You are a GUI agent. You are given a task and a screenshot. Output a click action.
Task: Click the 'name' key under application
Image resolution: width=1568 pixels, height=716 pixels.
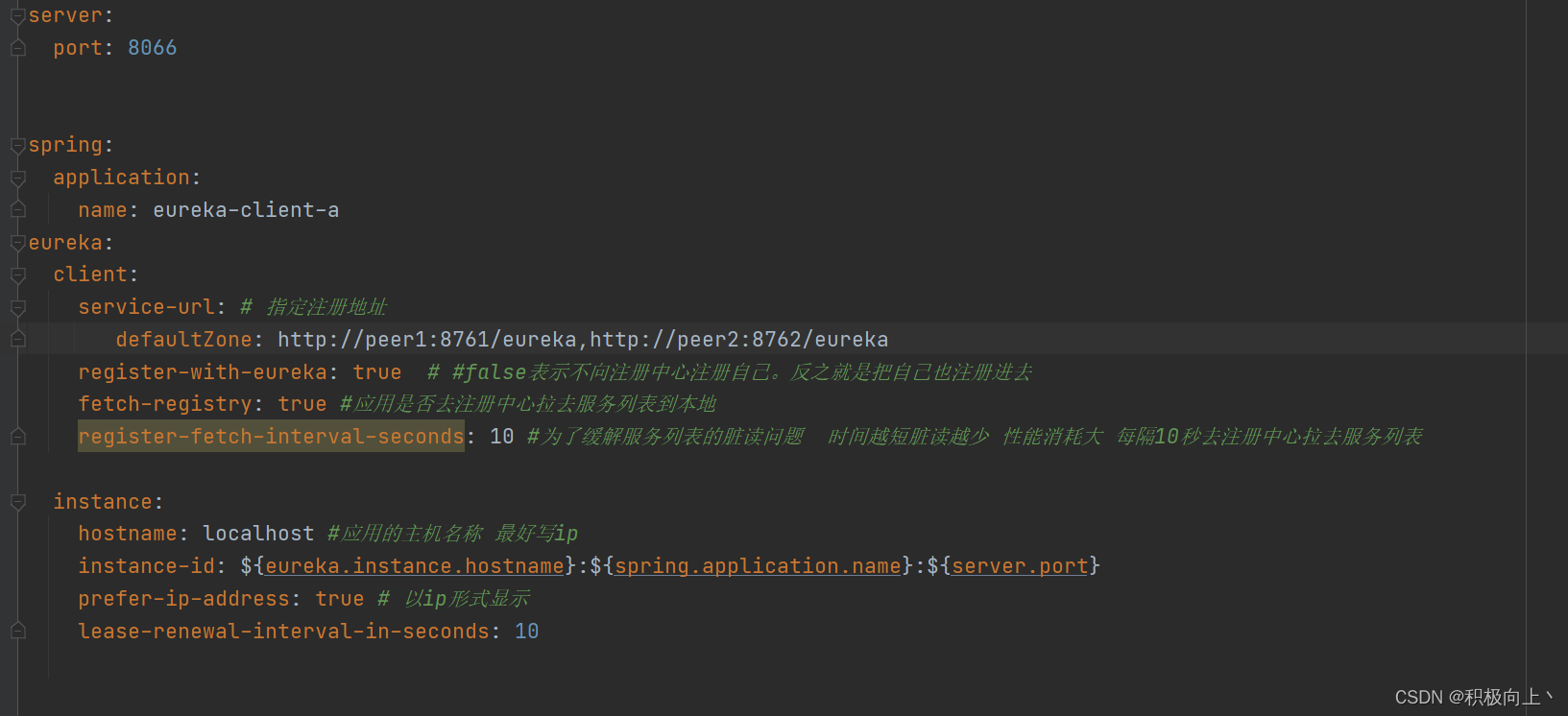[103, 210]
